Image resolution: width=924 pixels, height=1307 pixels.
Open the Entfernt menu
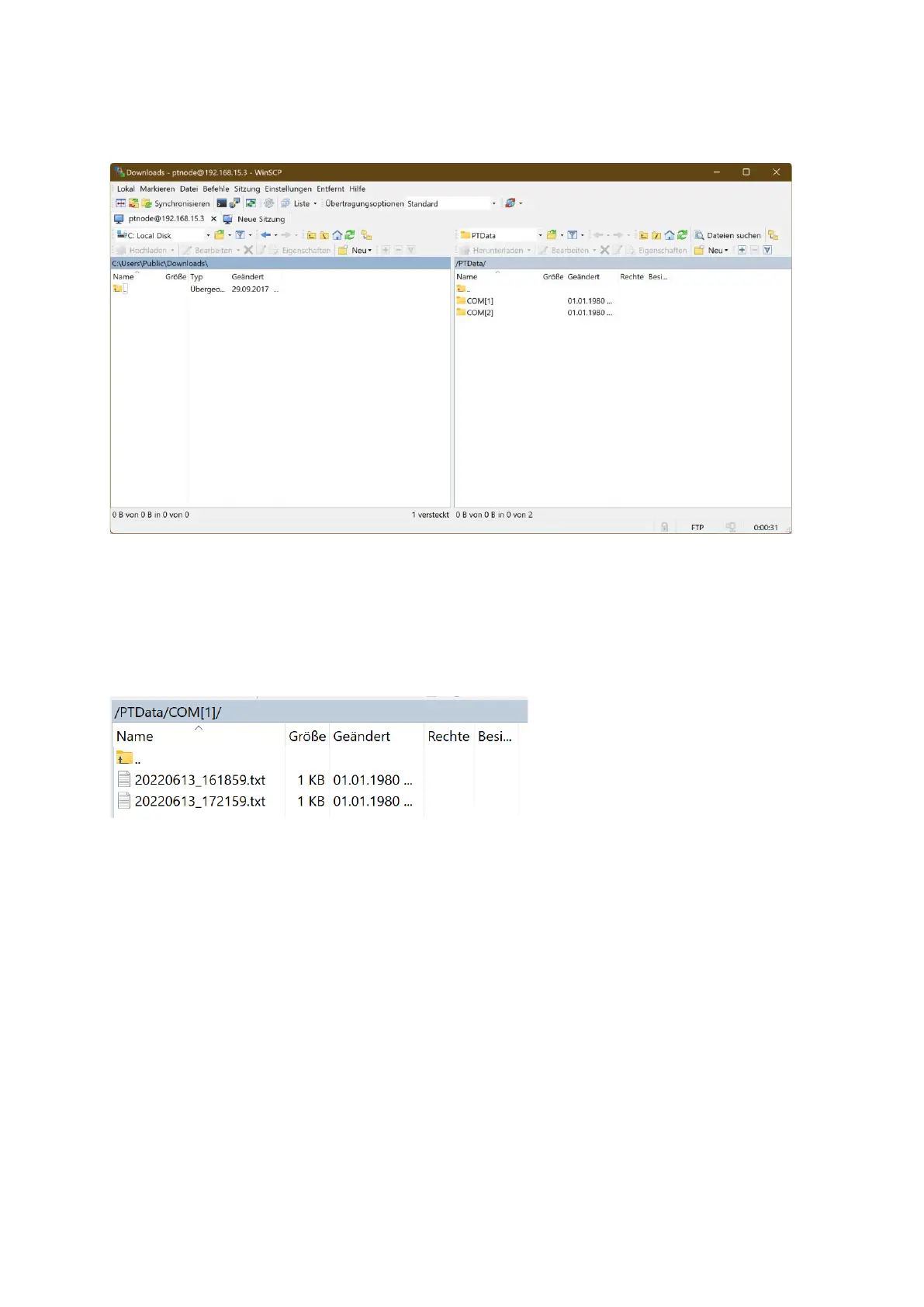(x=330, y=189)
